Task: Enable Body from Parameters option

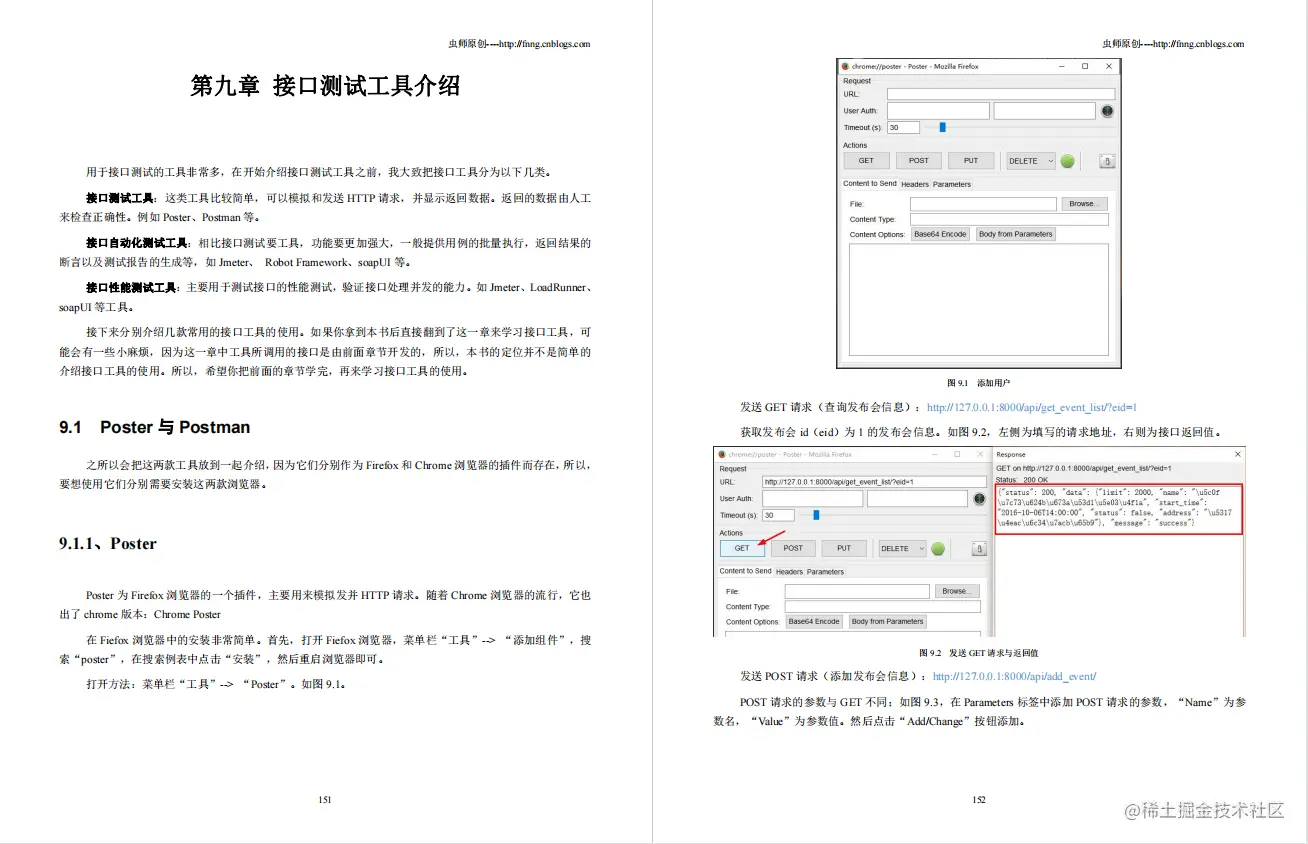Action: pos(1016,234)
